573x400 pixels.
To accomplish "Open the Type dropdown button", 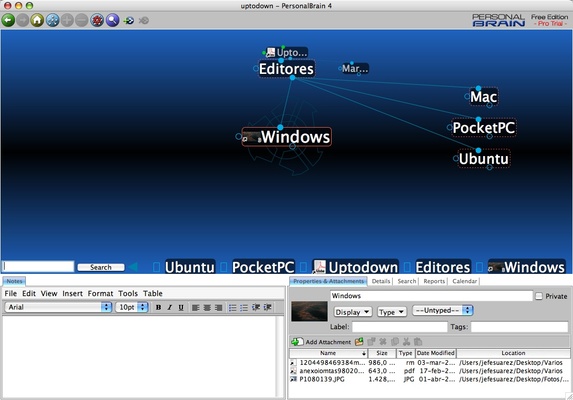I will pyautogui.click(x=392, y=312).
